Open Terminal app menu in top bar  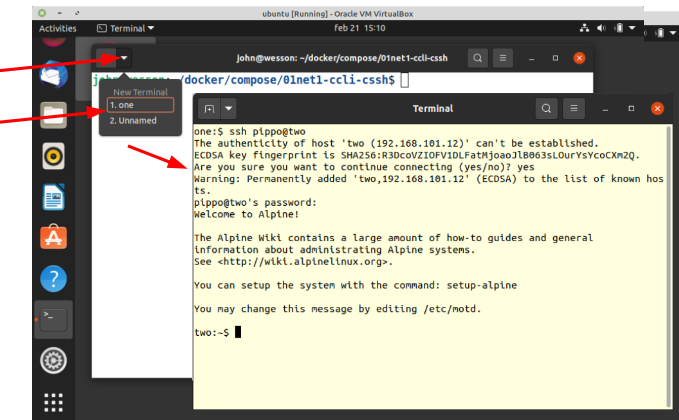[125, 29]
